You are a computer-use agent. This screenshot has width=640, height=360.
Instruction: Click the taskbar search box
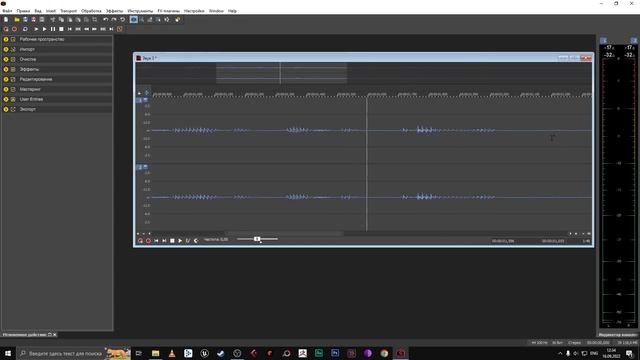point(73,353)
